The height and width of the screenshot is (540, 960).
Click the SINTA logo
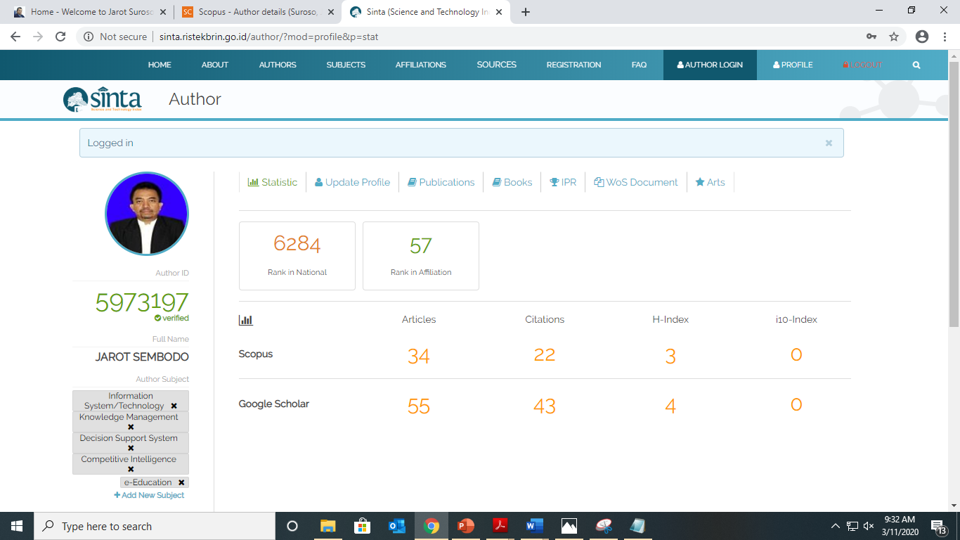point(102,99)
